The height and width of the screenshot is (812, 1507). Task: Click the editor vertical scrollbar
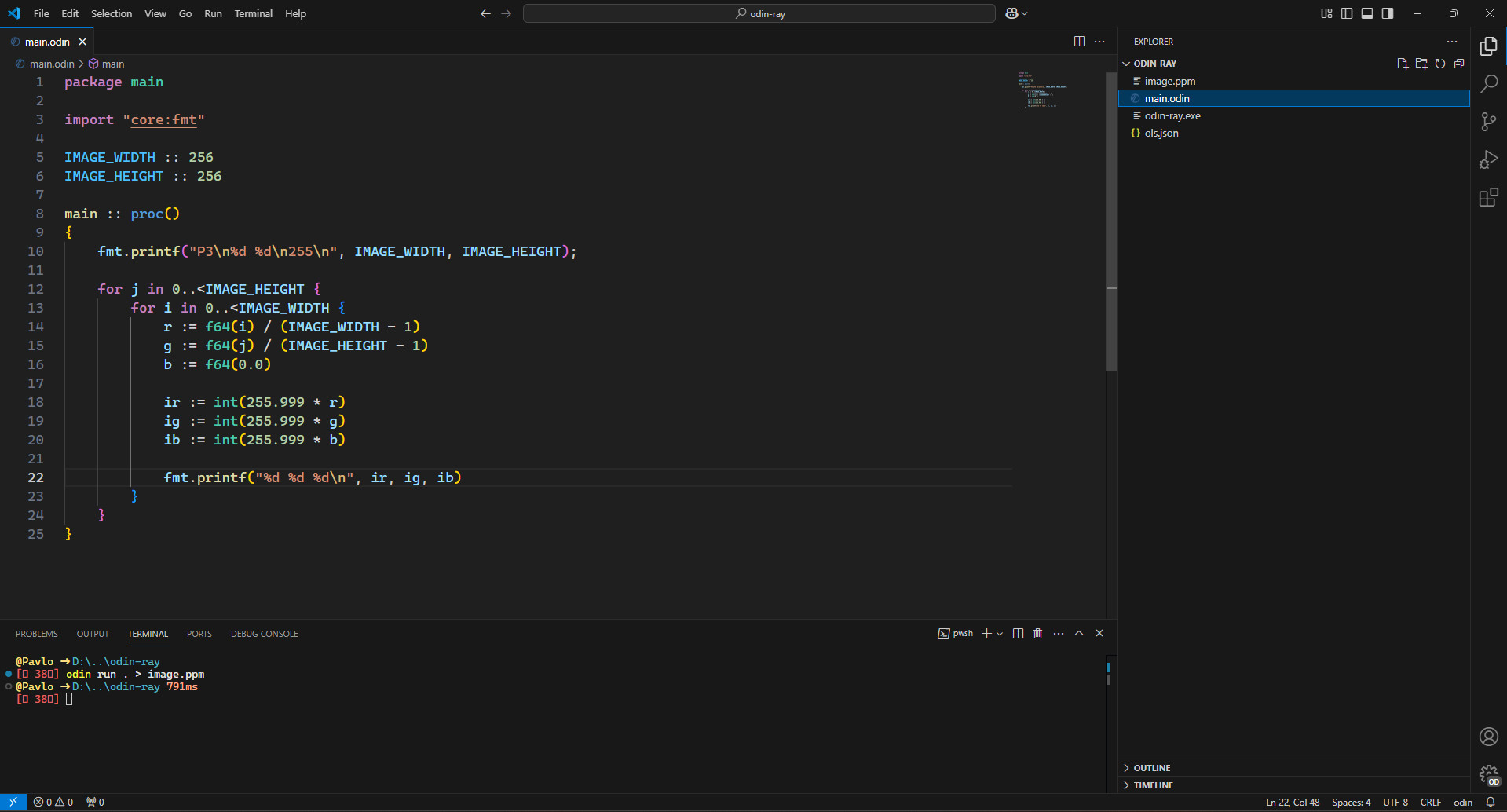pos(1112,221)
